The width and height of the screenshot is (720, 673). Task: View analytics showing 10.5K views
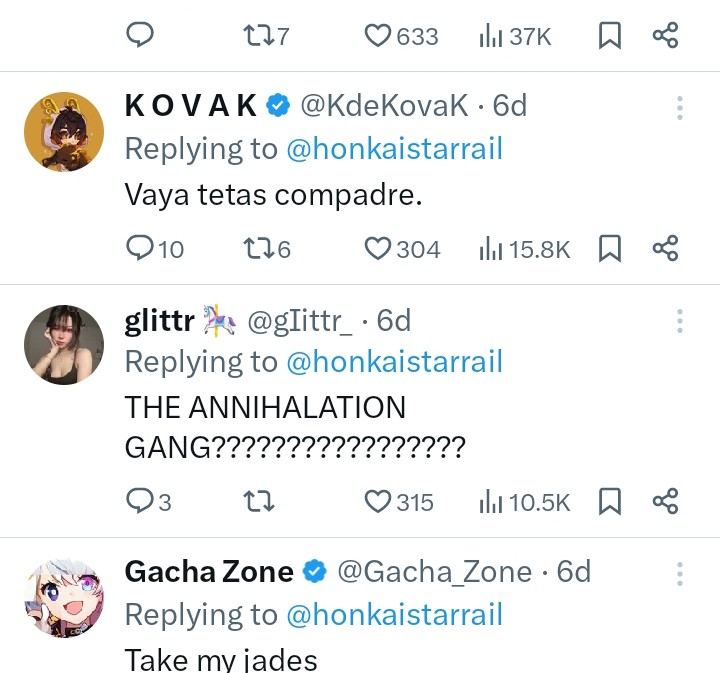click(524, 502)
